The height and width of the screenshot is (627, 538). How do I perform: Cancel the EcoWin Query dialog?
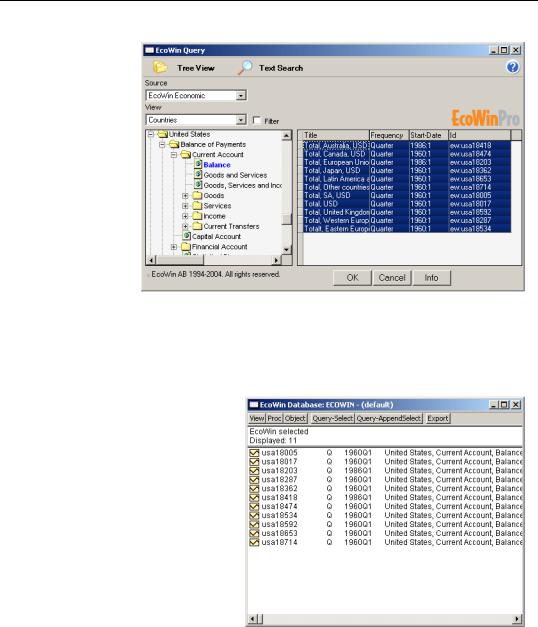[x=392, y=278]
